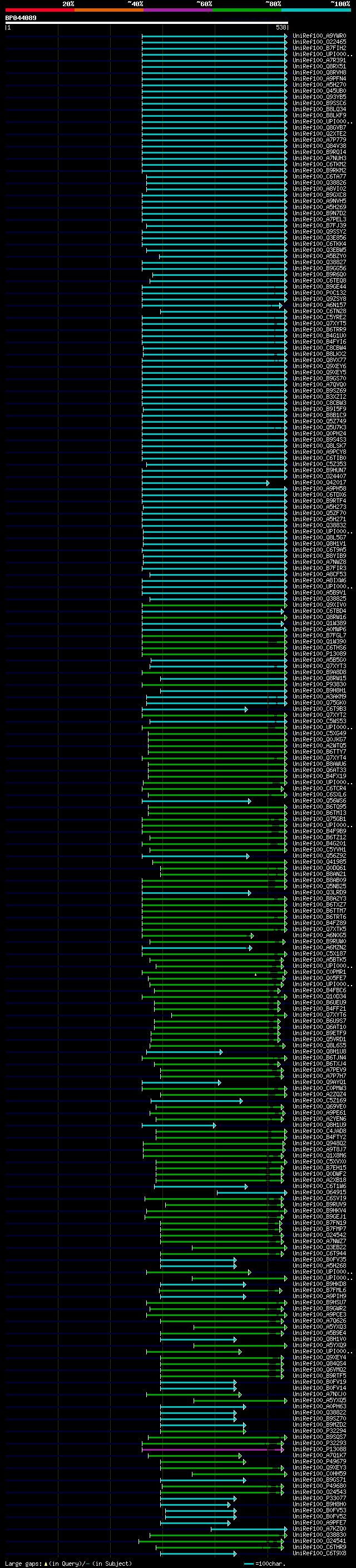Select the label UniRef100_C6THR9

point(319,1547)
